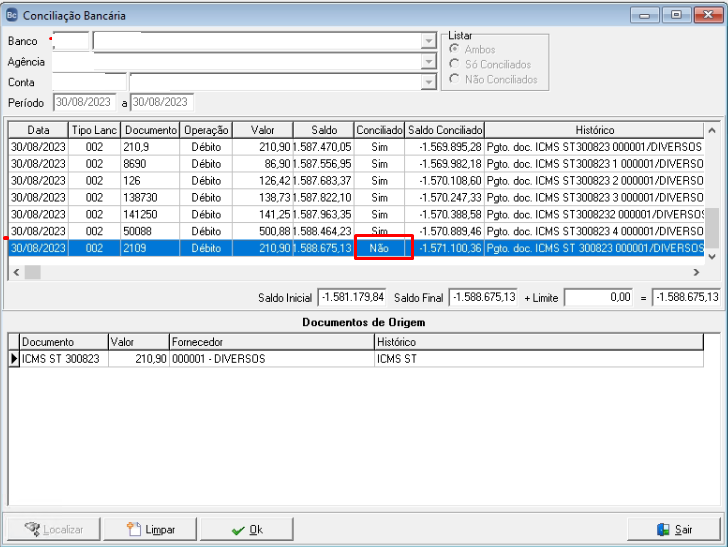
Task: Click the Tipo Lanc column header
Action: click(x=94, y=130)
